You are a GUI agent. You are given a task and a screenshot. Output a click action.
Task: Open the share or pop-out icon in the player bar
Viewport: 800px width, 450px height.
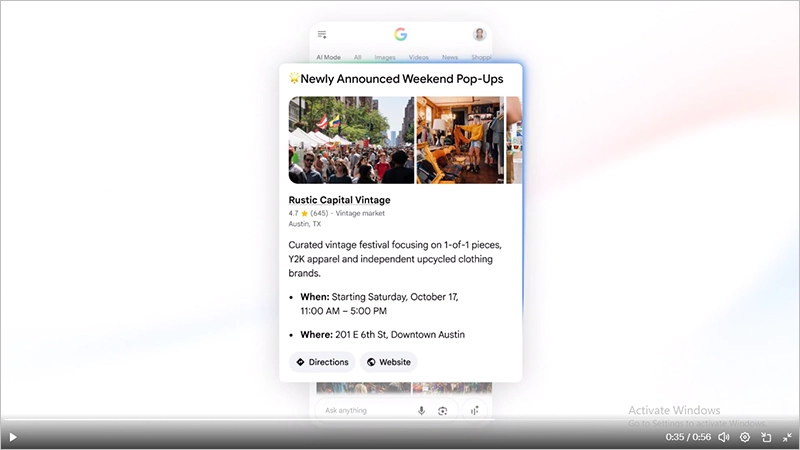[766, 437]
